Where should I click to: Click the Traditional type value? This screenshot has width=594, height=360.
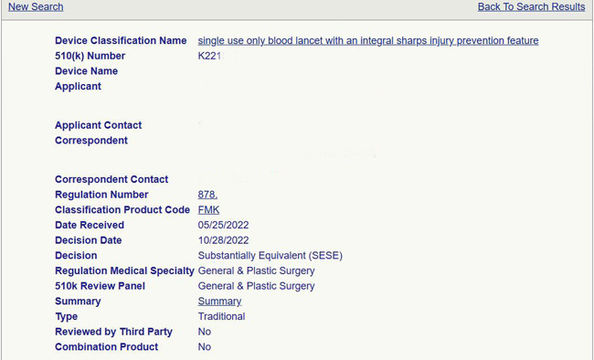pos(221,316)
